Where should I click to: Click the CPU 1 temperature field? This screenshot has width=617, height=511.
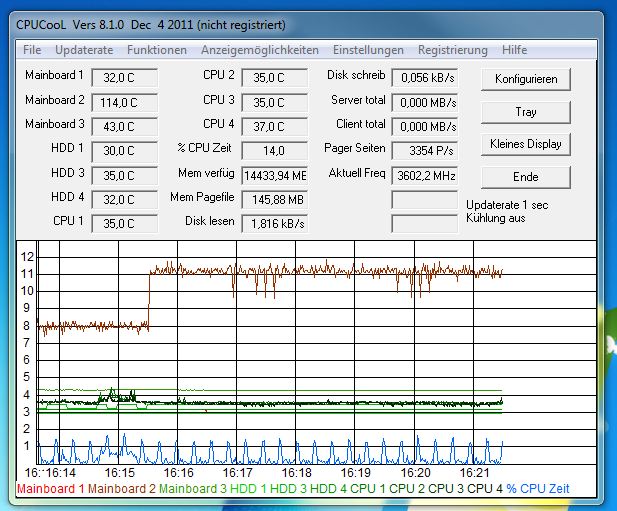point(124,224)
